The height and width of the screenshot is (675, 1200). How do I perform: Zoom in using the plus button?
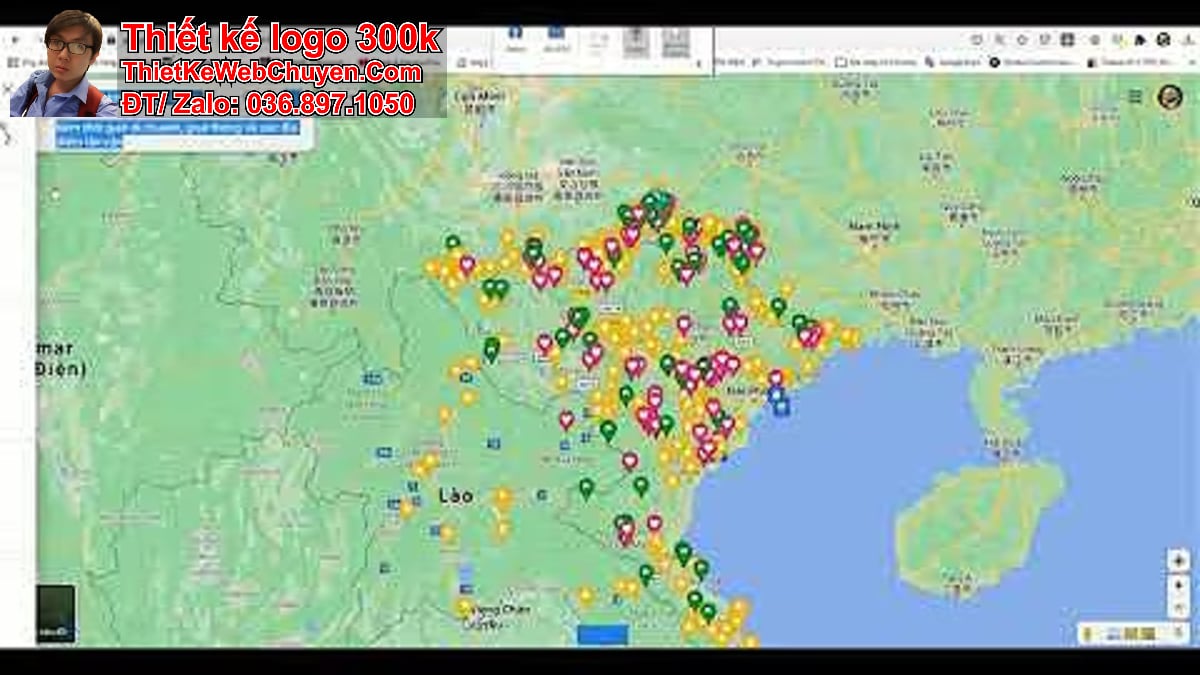tap(1178, 584)
